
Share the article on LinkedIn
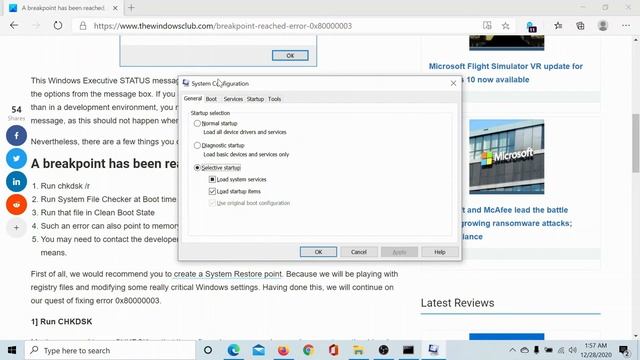16,182
